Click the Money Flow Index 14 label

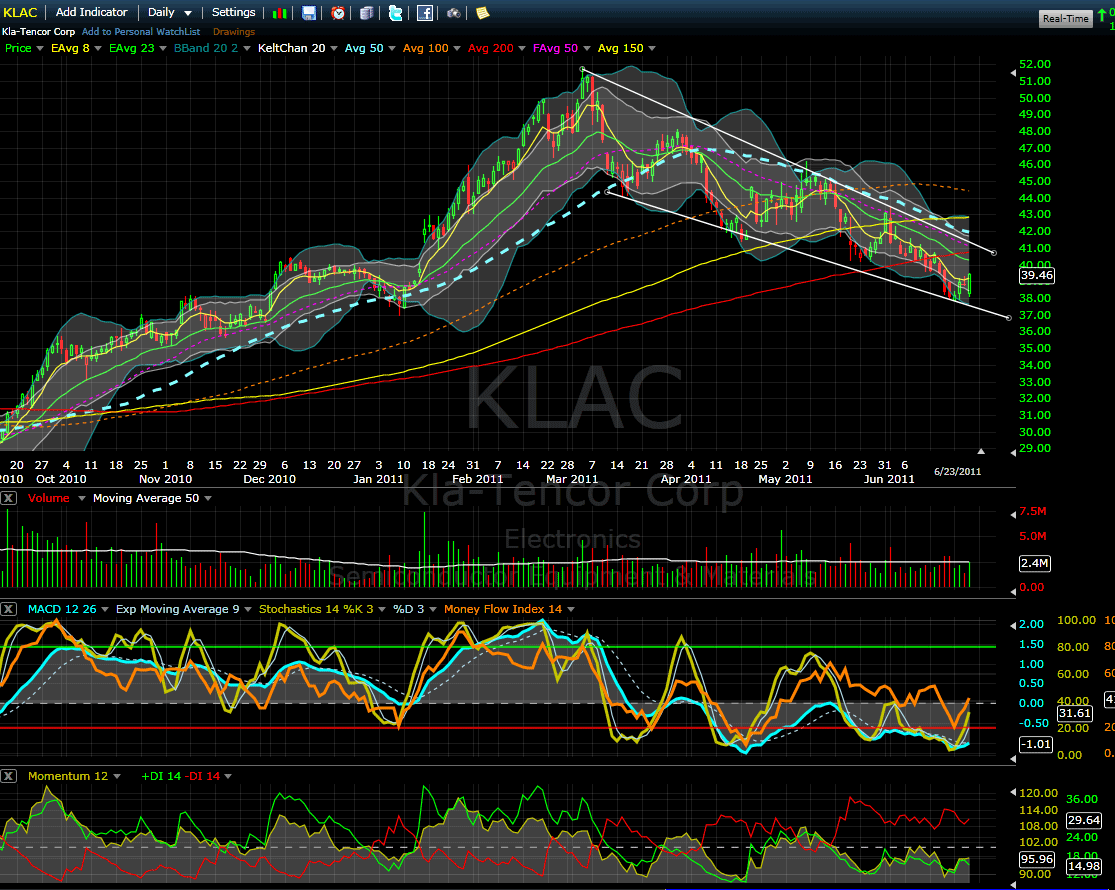[x=503, y=609]
